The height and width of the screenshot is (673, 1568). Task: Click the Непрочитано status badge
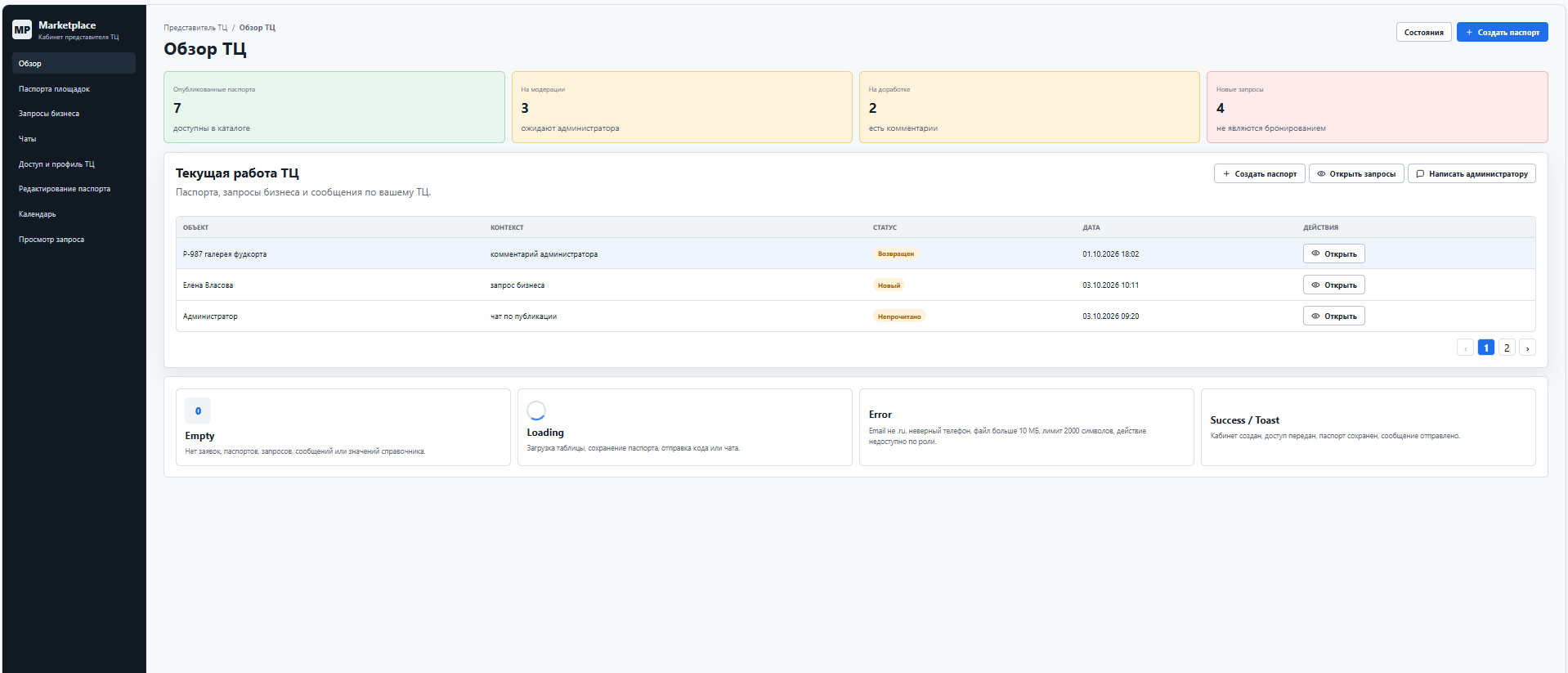(899, 316)
